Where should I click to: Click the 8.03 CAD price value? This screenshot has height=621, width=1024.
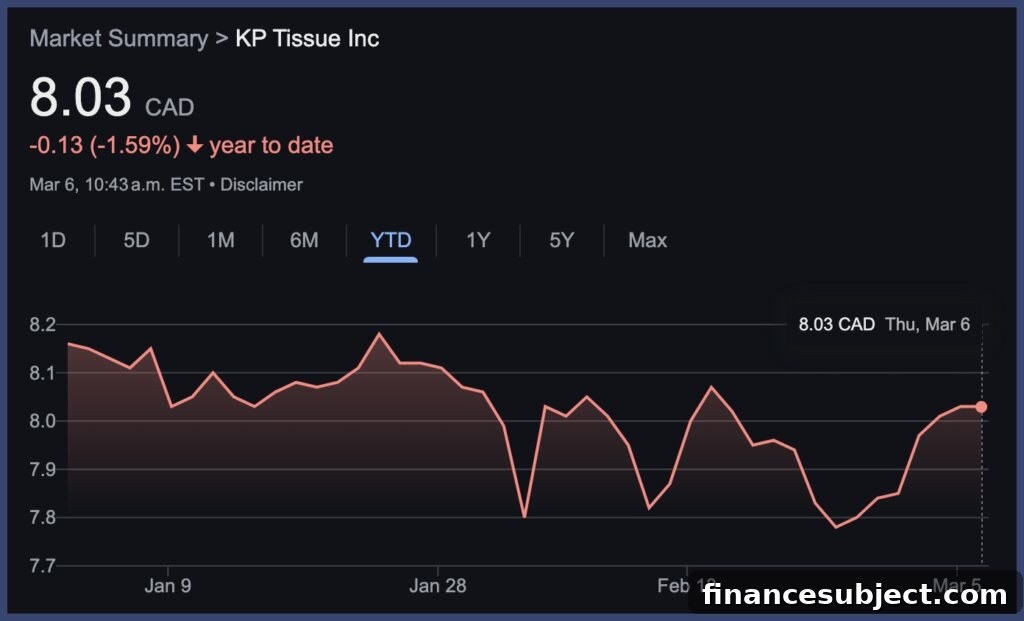pyautogui.click(x=112, y=97)
